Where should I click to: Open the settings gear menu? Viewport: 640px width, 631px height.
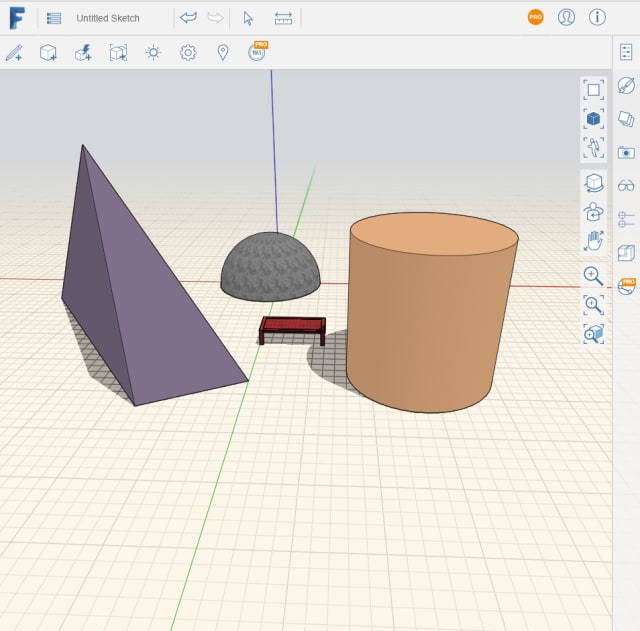(x=188, y=53)
